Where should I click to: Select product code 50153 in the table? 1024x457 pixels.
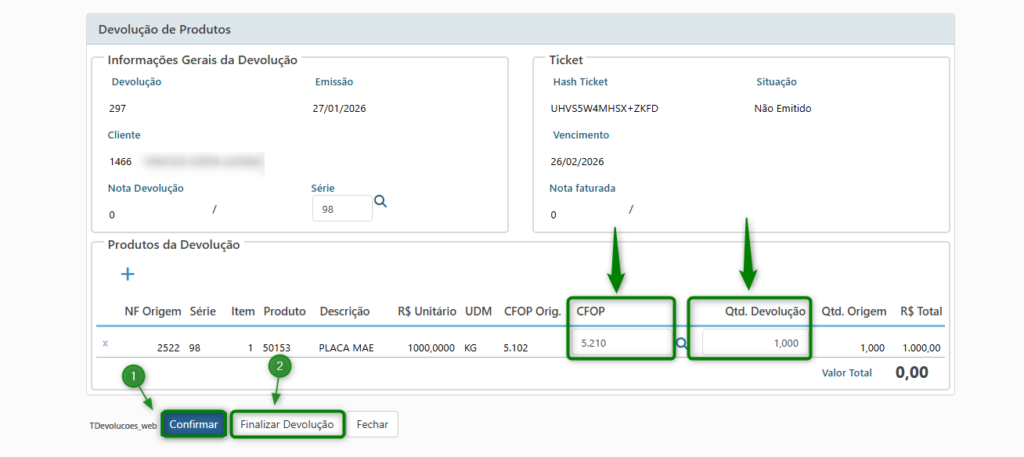pyautogui.click(x=278, y=347)
